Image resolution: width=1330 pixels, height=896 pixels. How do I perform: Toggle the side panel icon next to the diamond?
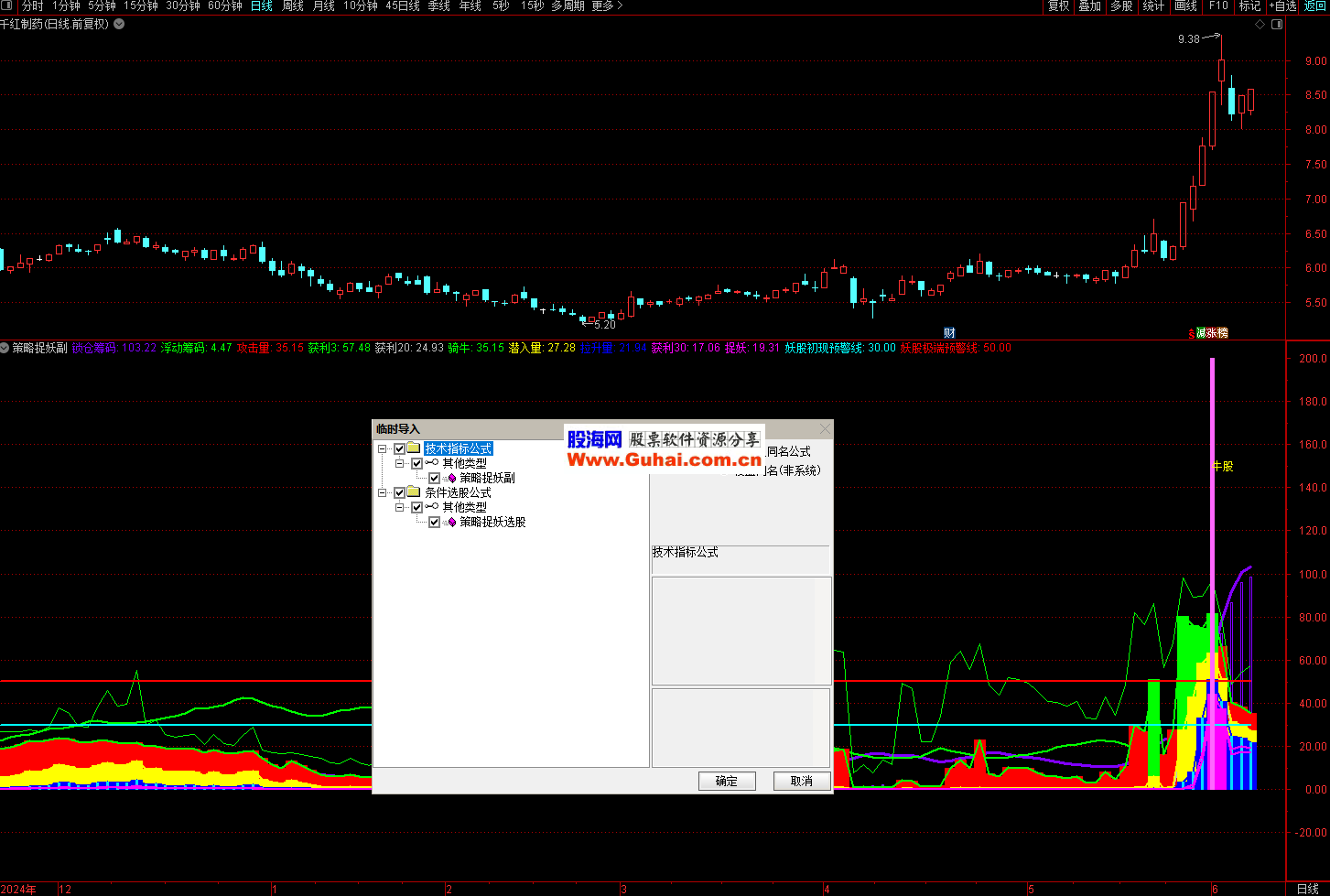[1278, 25]
